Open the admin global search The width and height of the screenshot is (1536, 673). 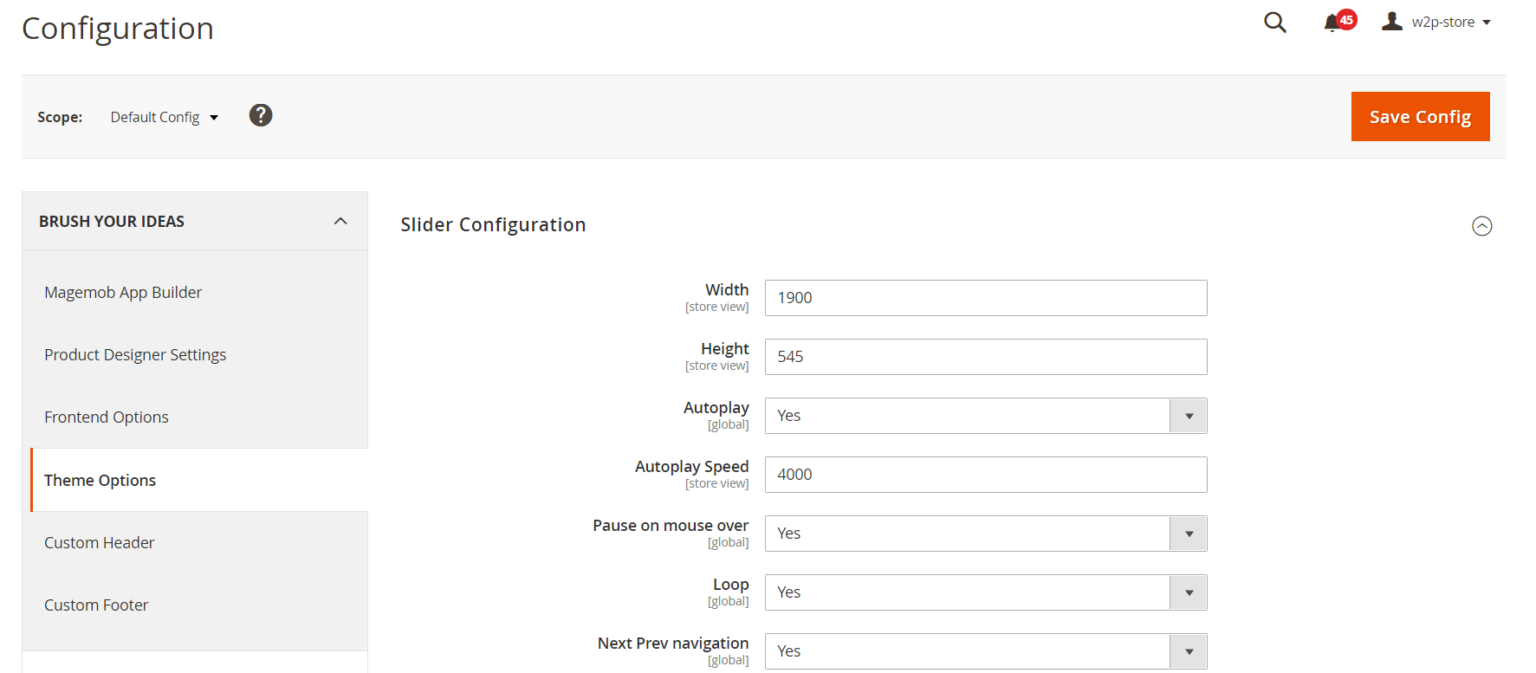coord(1275,21)
